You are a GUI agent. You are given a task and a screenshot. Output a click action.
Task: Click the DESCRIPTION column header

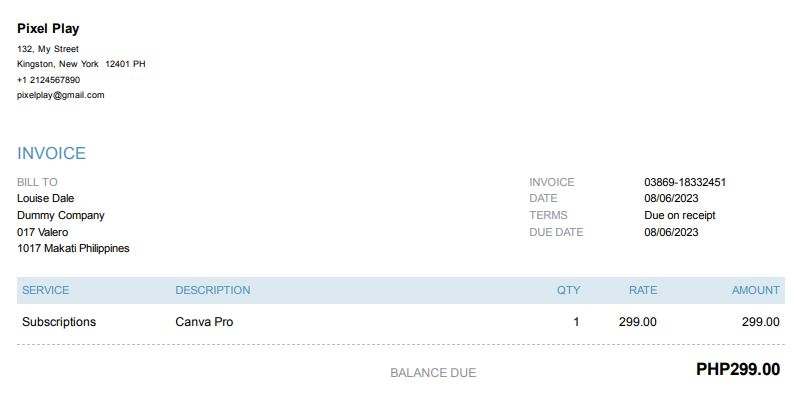pos(212,290)
